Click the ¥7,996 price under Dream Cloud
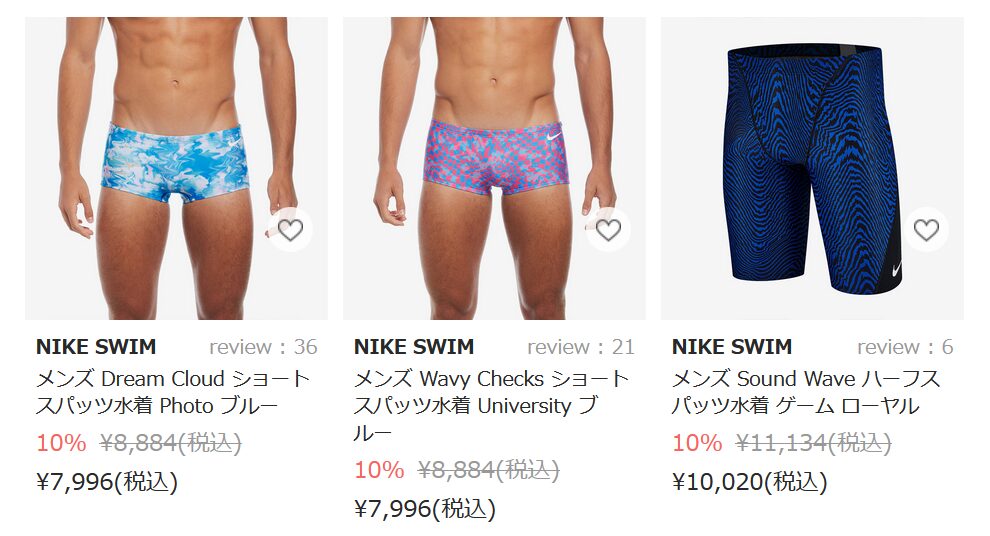Image resolution: width=990 pixels, height=536 pixels. point(107,482)
